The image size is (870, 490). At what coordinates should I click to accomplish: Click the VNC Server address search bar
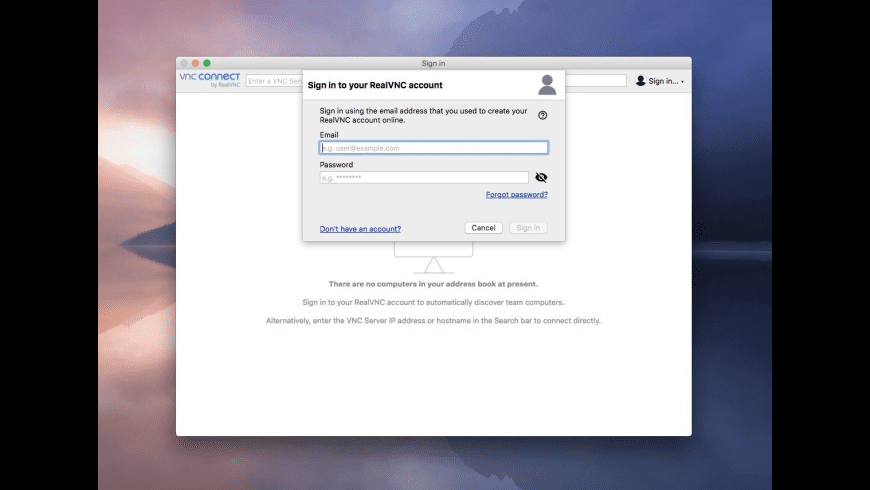pos(436,81)
